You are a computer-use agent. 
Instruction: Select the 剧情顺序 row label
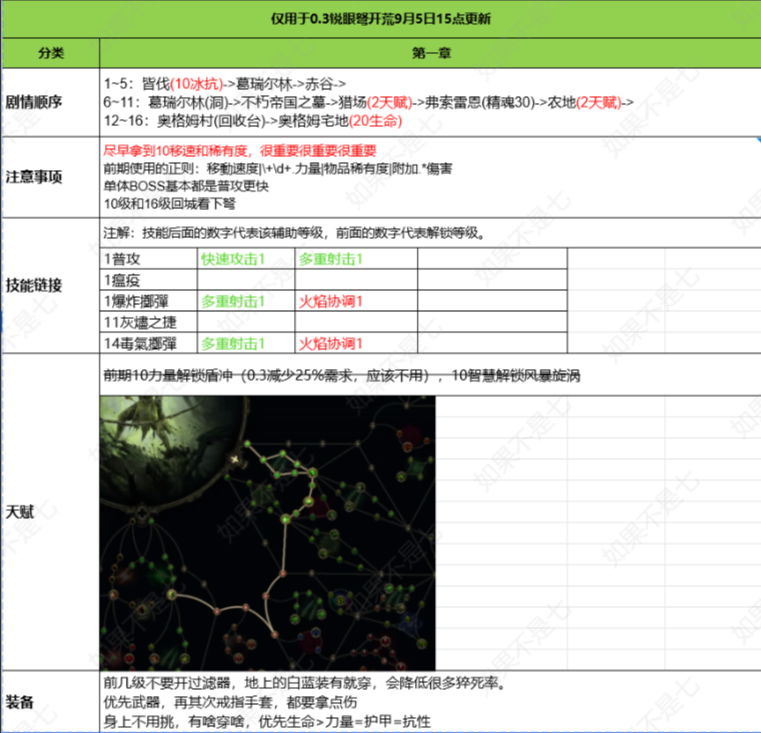pyautogui.click(x=50, y=102)
